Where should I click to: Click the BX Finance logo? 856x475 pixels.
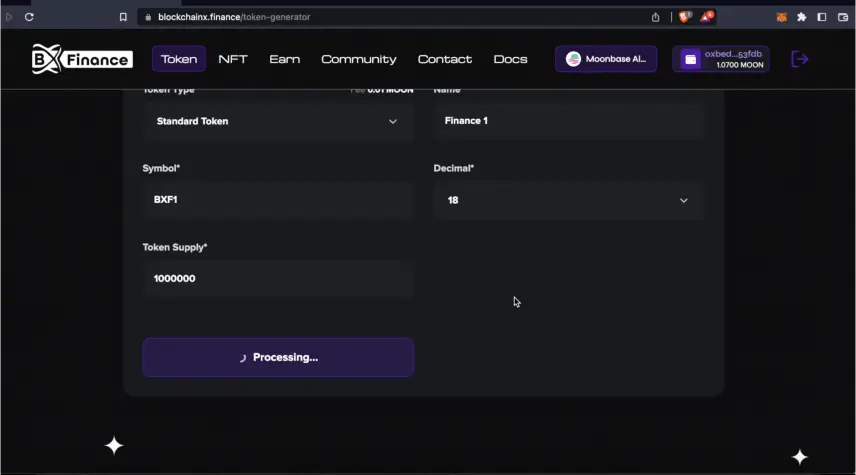tap(81, 59)
